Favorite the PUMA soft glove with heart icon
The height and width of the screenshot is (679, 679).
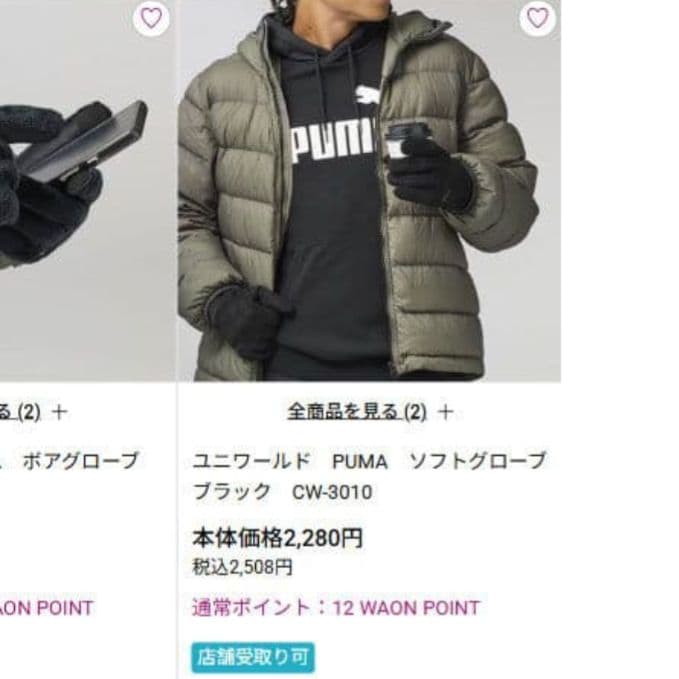537,18
